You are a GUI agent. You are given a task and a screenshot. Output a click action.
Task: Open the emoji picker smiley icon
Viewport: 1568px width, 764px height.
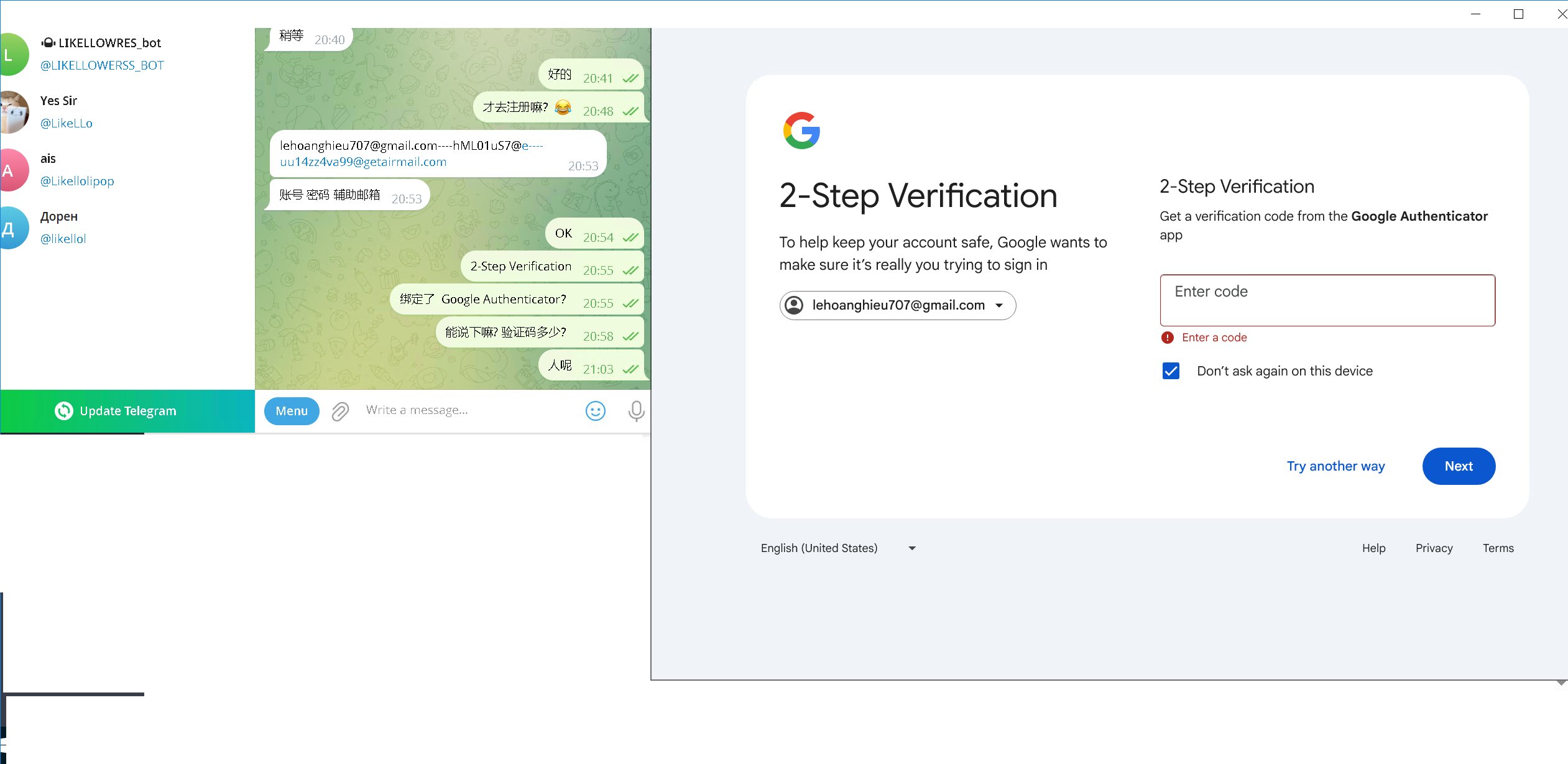point(595,411)
